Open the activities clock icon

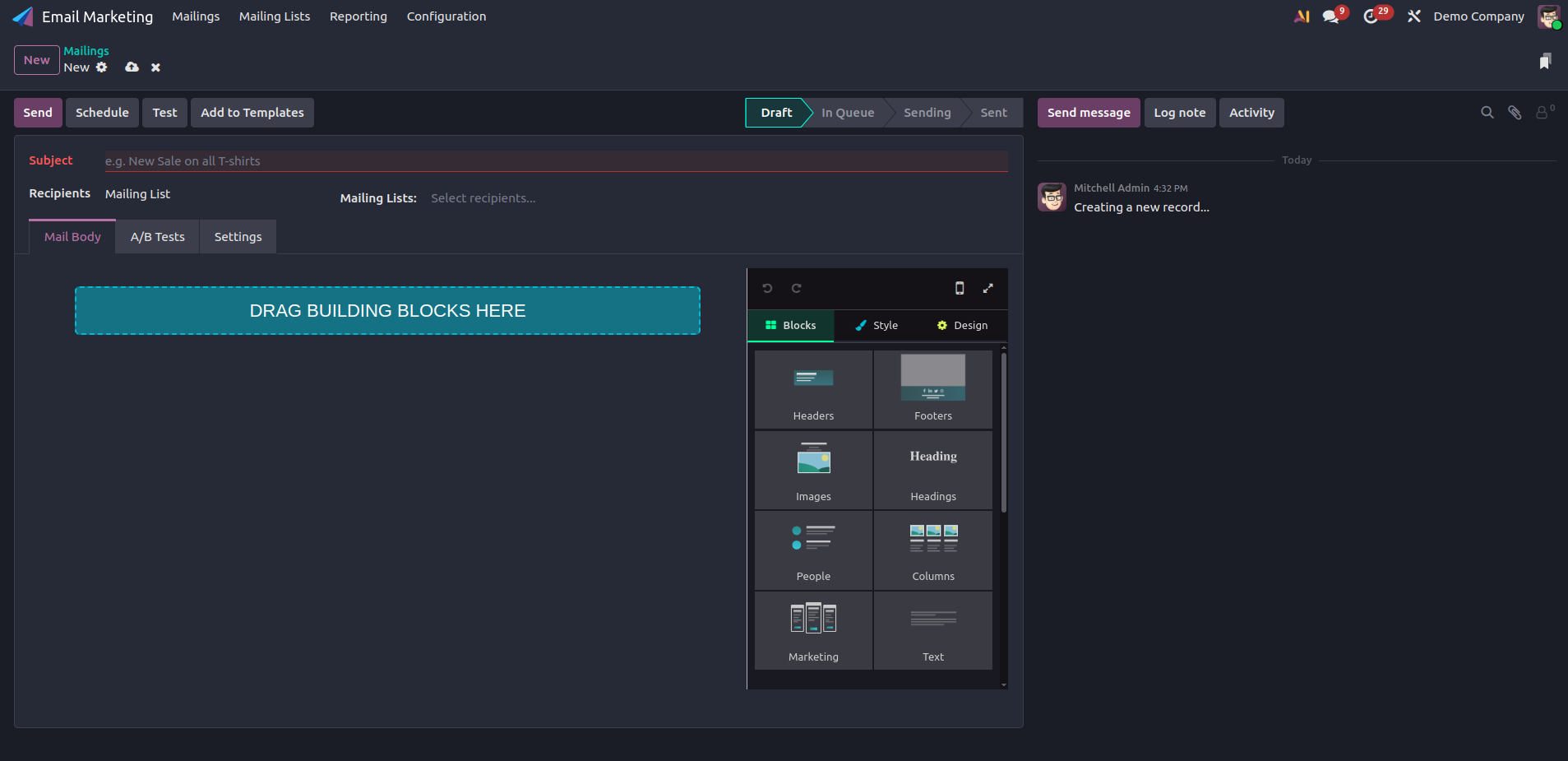(1371, 16)
